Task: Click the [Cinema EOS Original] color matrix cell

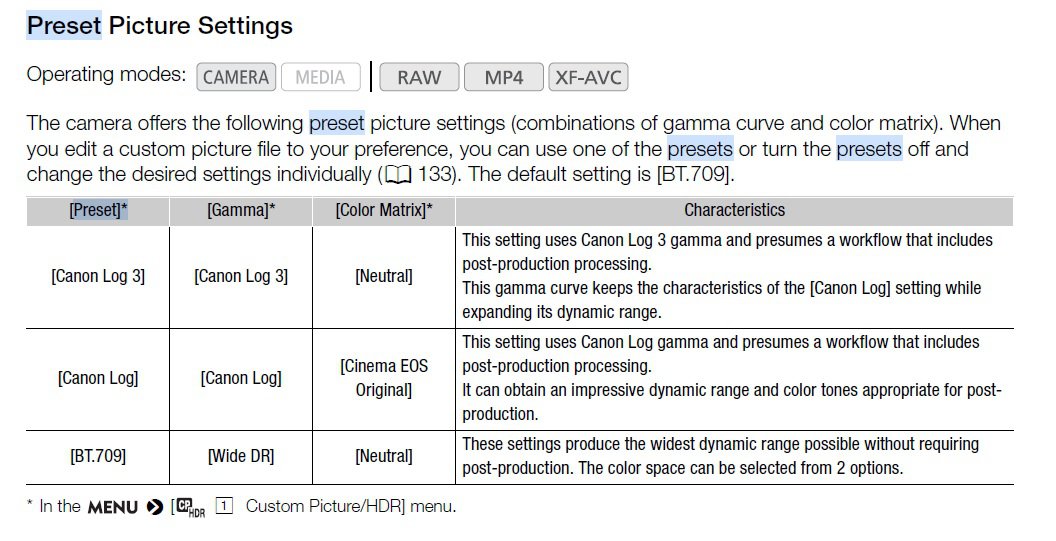Action: [x=384, y=378]
